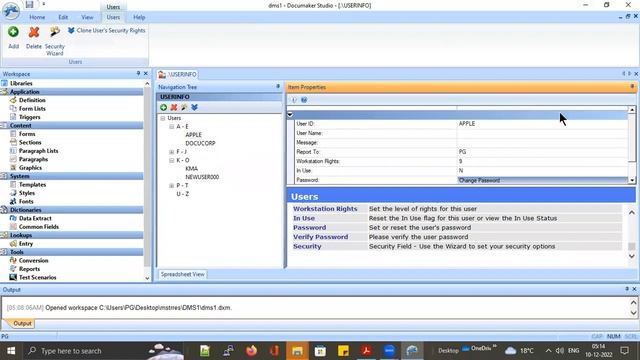Select the DOCUCORP user in tree
Viewport: 640px width, 360px height.
point(200,143)
